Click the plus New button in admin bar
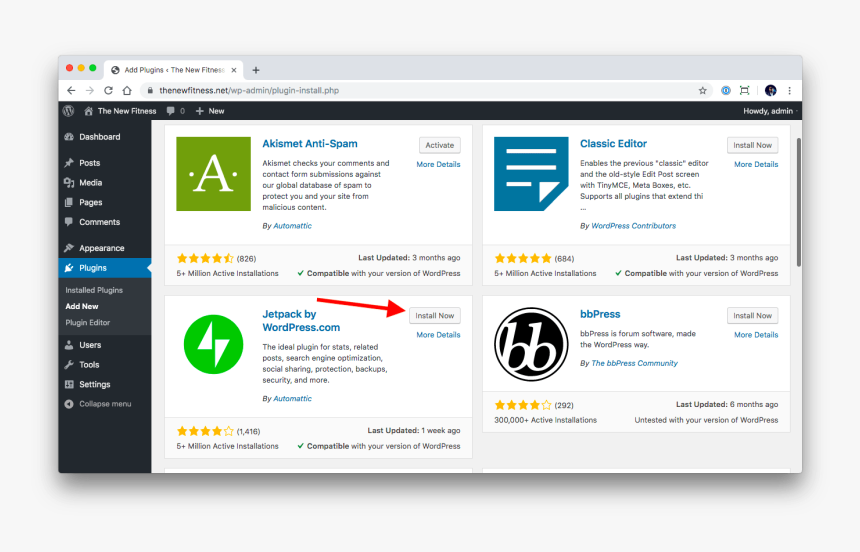Viewport: 860px width, 552px height. click(210, 111)
